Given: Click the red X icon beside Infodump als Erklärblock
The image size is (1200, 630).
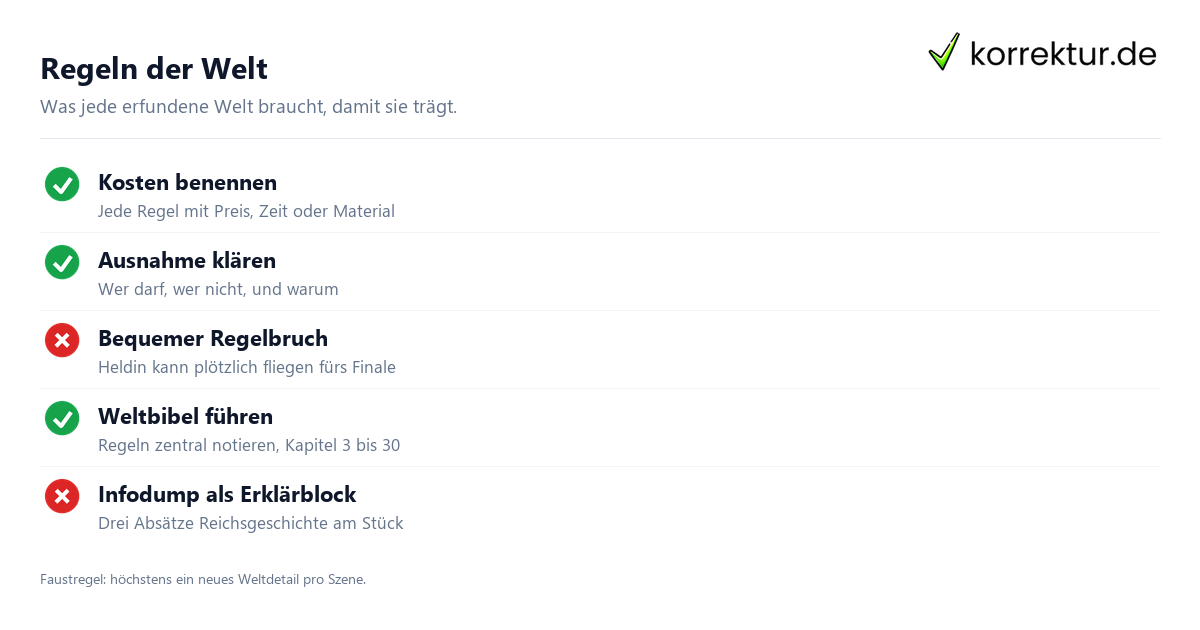Looking at the screenshot, I should coord(62,496).
